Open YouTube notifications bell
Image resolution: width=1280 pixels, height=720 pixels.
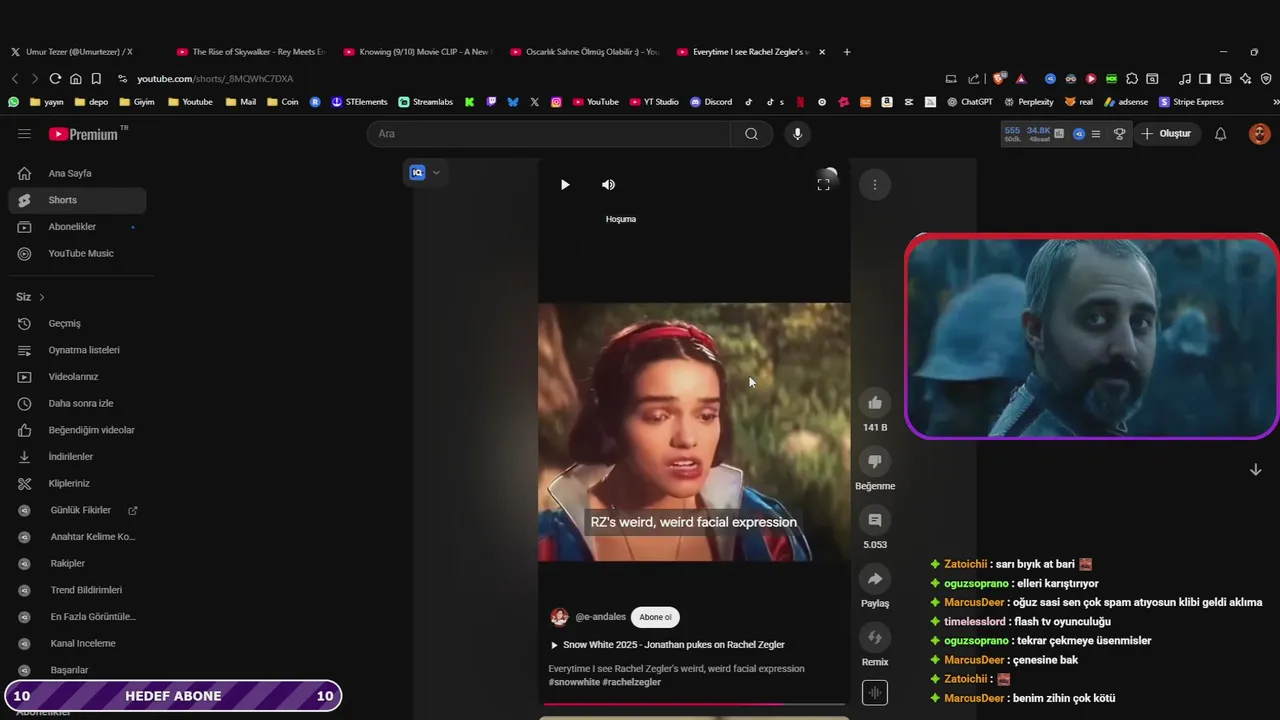coord(1220,134)
